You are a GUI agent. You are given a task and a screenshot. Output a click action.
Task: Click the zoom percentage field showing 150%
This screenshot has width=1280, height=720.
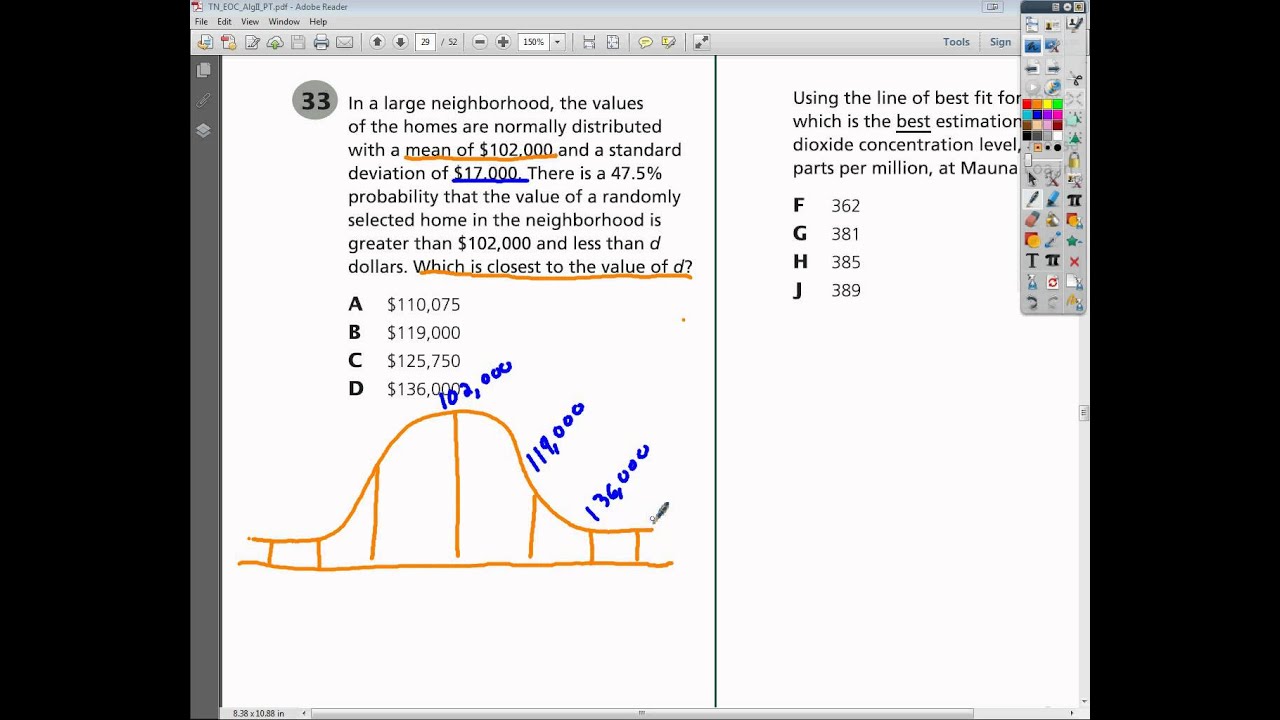pyautogui.click(x=534, y=42)
